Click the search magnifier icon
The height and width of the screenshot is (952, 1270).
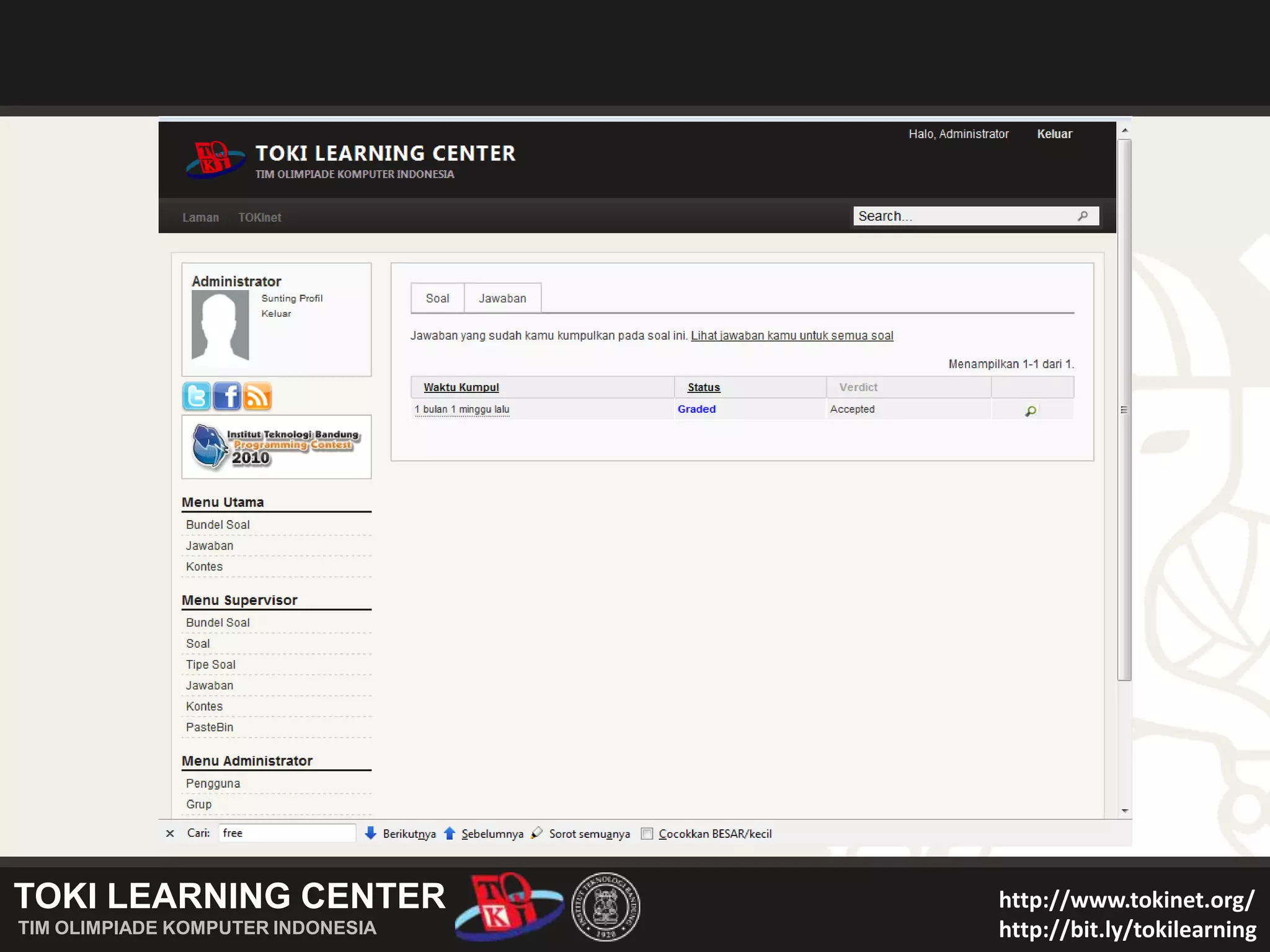(1083, 216)
